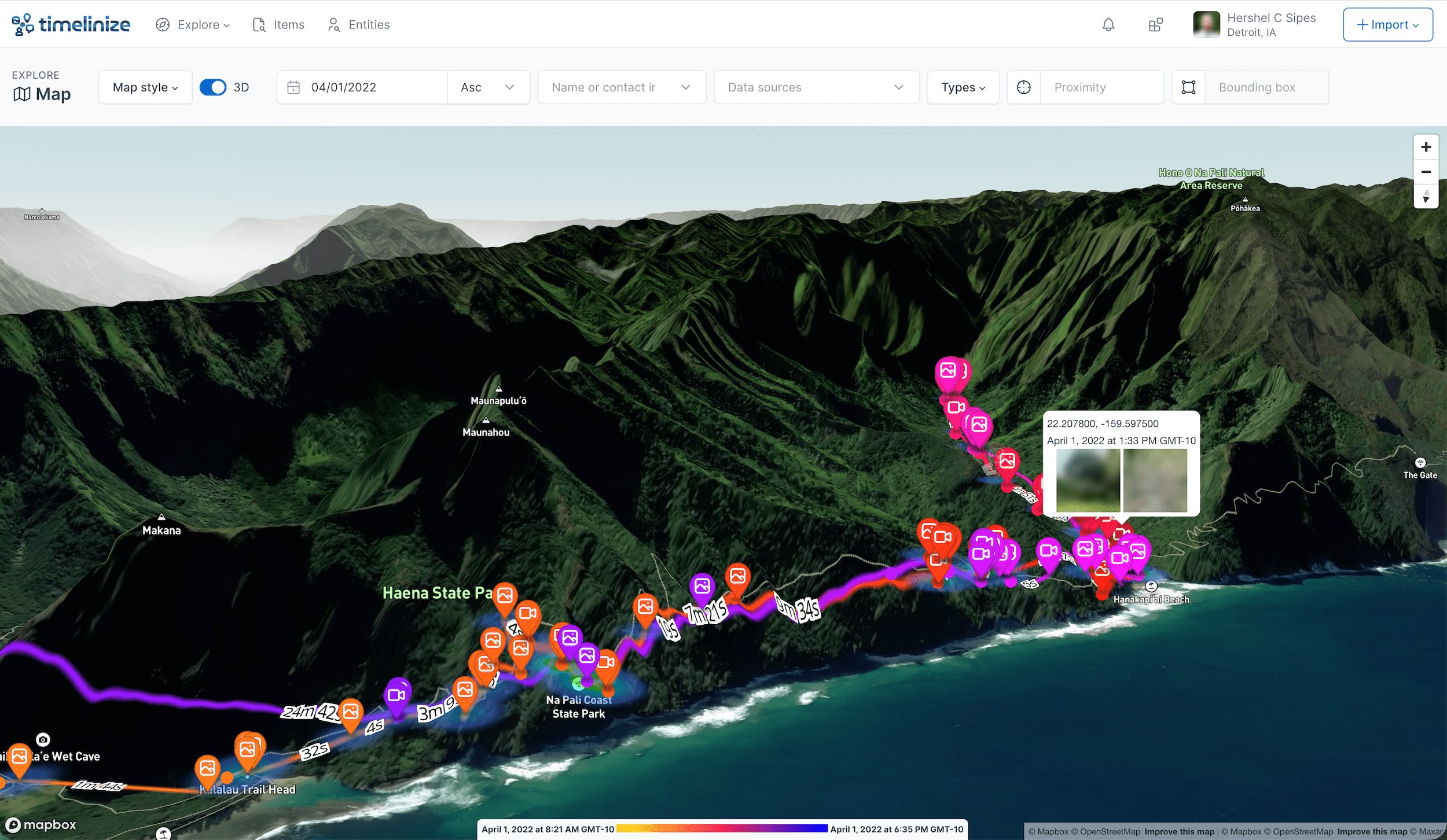Expand the Asc sort order dropdown
1447x840 pixels.
pyautogui.click(x=488, y=87)
